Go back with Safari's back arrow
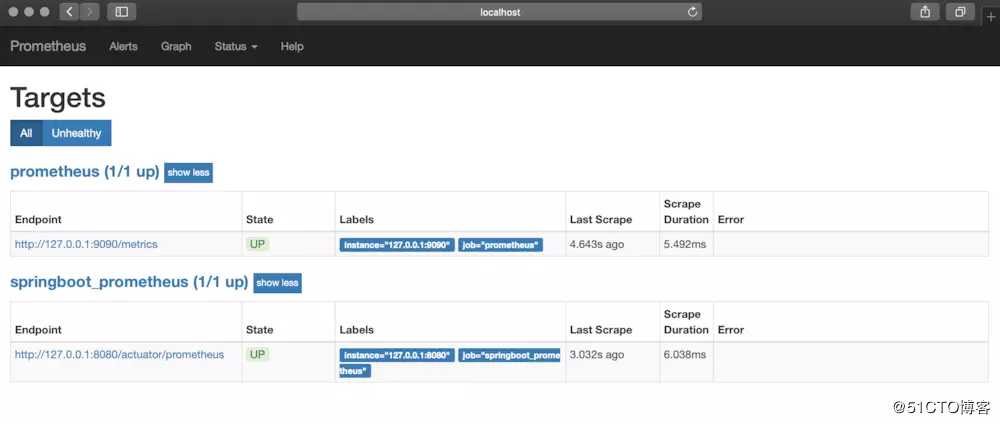The image size is (1000, 424). pos(70,11)
